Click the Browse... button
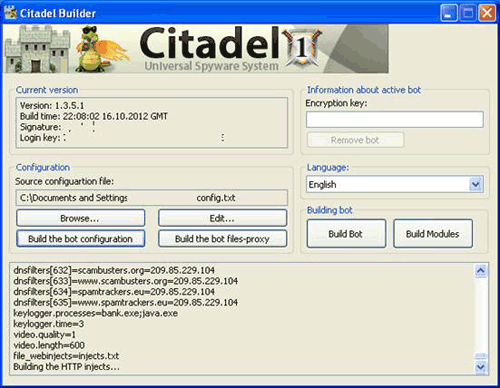Viewport: 500px width, 388px height. [x=80, y=218]
